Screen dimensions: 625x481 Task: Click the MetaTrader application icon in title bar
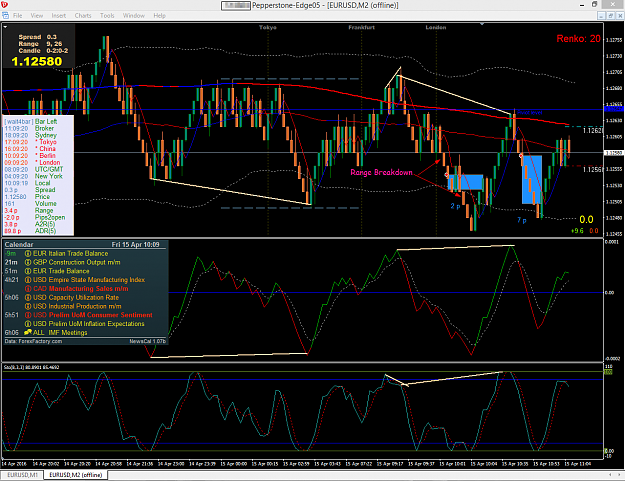click(x=4, y=5)
